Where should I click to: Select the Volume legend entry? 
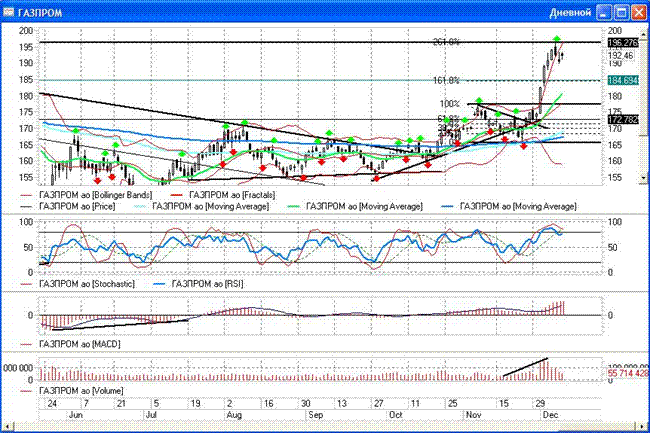click(72, 391)
